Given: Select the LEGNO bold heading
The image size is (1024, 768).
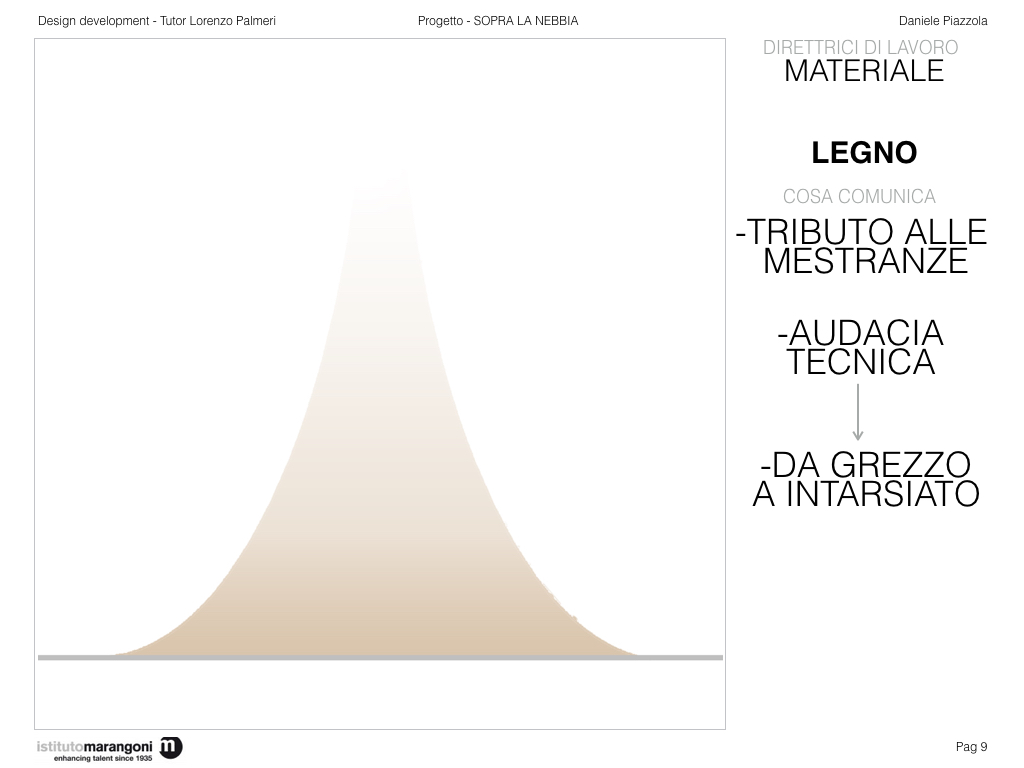Looking at the screenshot, I should coord(864,153).
